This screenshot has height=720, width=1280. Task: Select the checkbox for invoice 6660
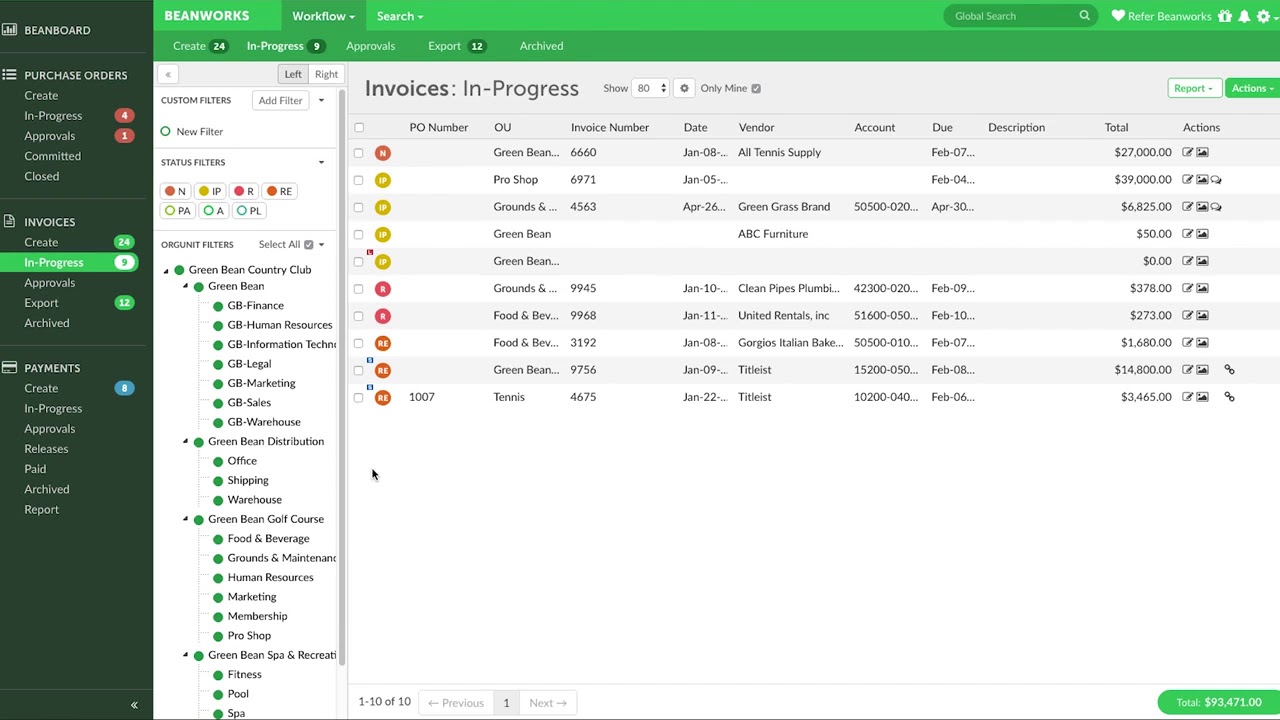359,153
